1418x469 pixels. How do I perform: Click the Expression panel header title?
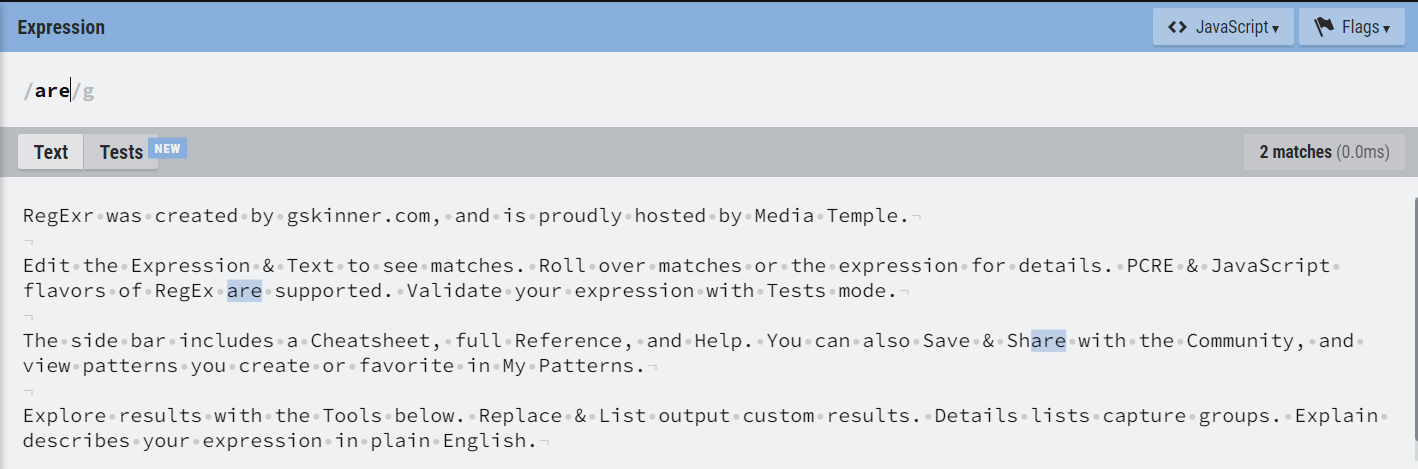(61, 27)
